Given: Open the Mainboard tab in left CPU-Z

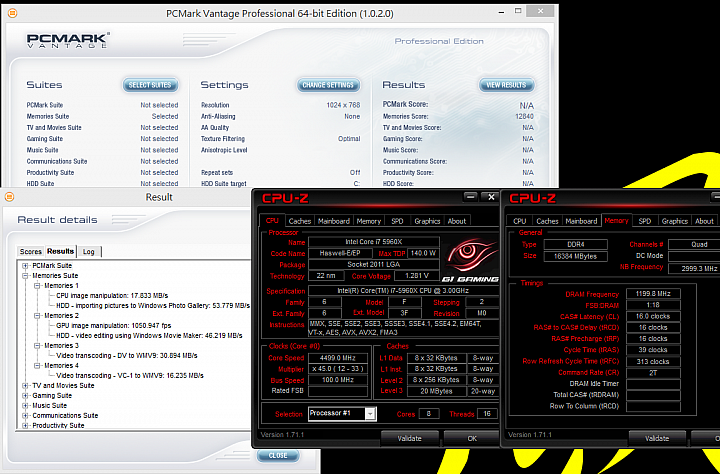Looking at the screenshot, I should (x=334, y=221).
